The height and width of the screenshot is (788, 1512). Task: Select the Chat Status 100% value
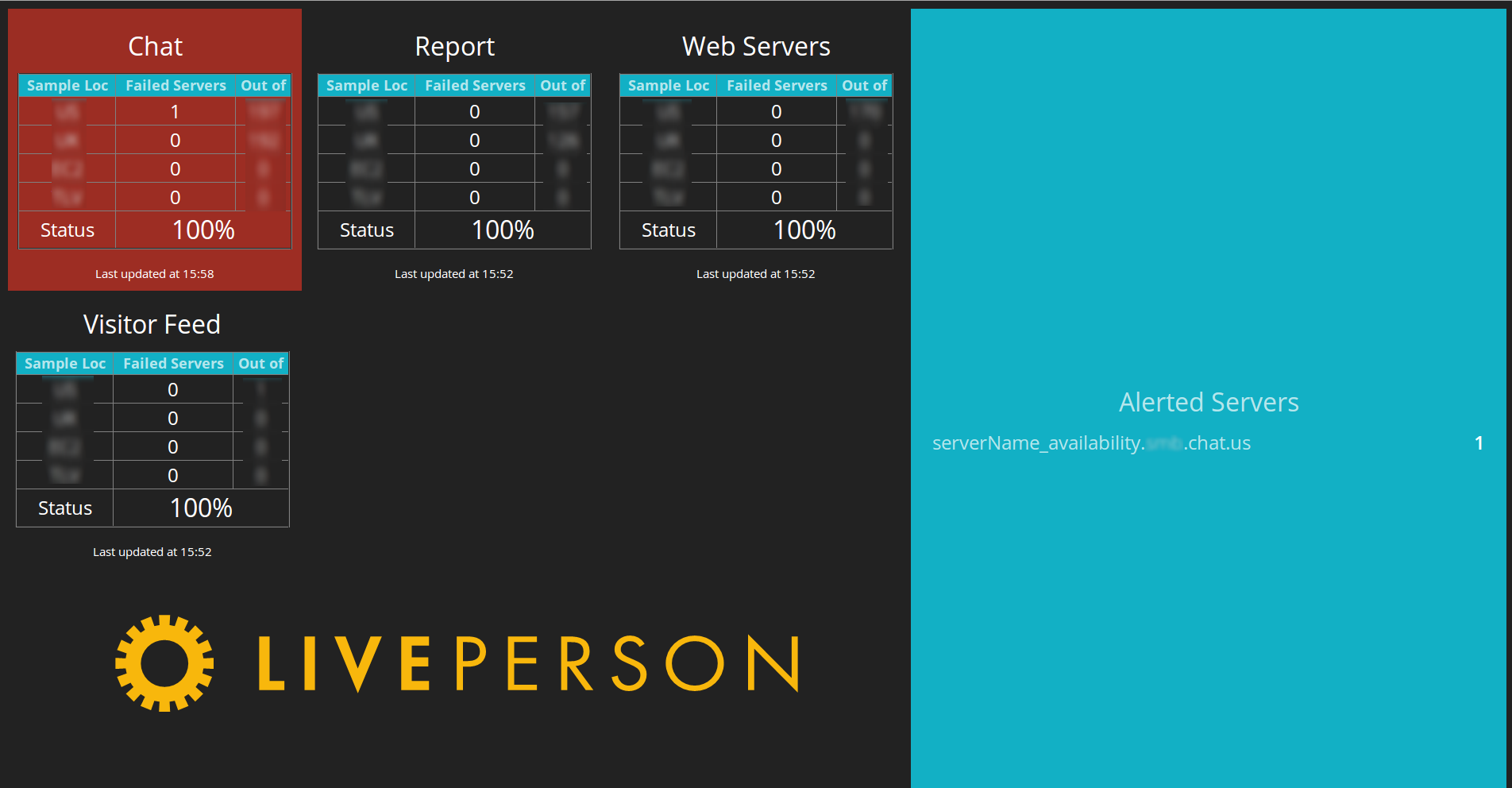click(203, 230)
